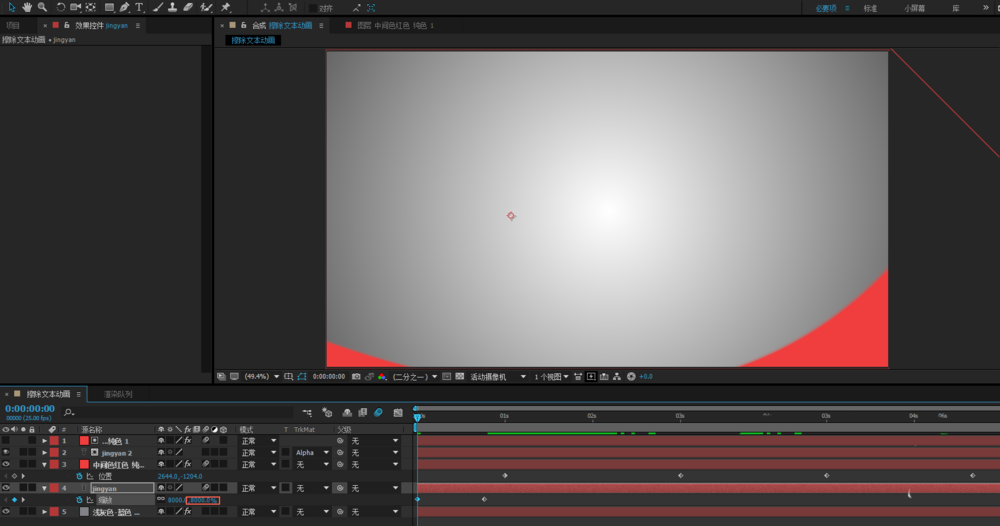Hide layer 4 jingyan eye toggle

point(6,488)
